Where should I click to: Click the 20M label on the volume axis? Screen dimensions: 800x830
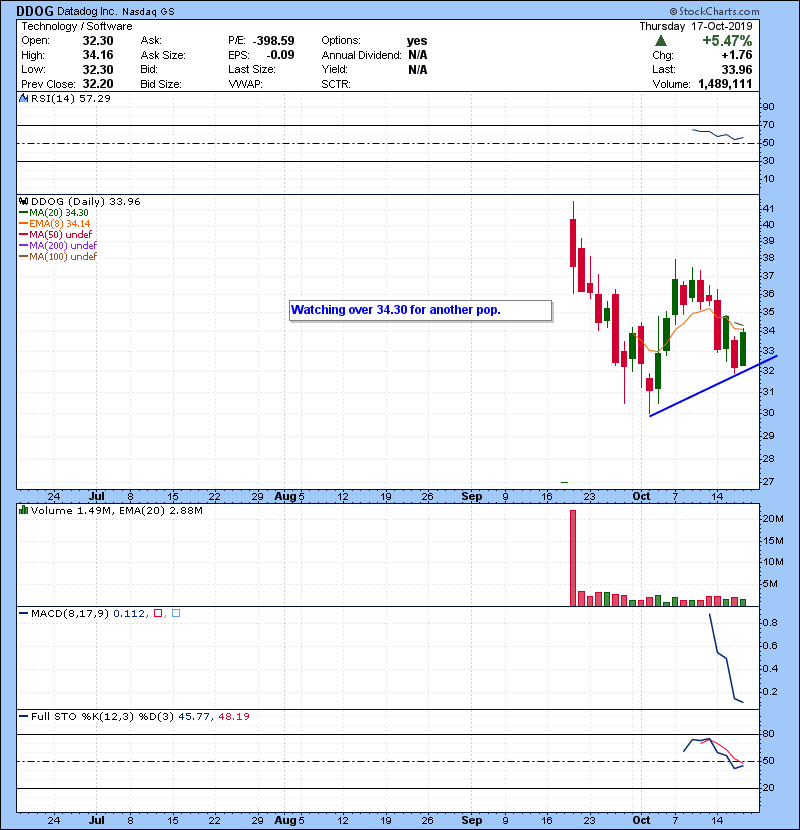point(772,518)
